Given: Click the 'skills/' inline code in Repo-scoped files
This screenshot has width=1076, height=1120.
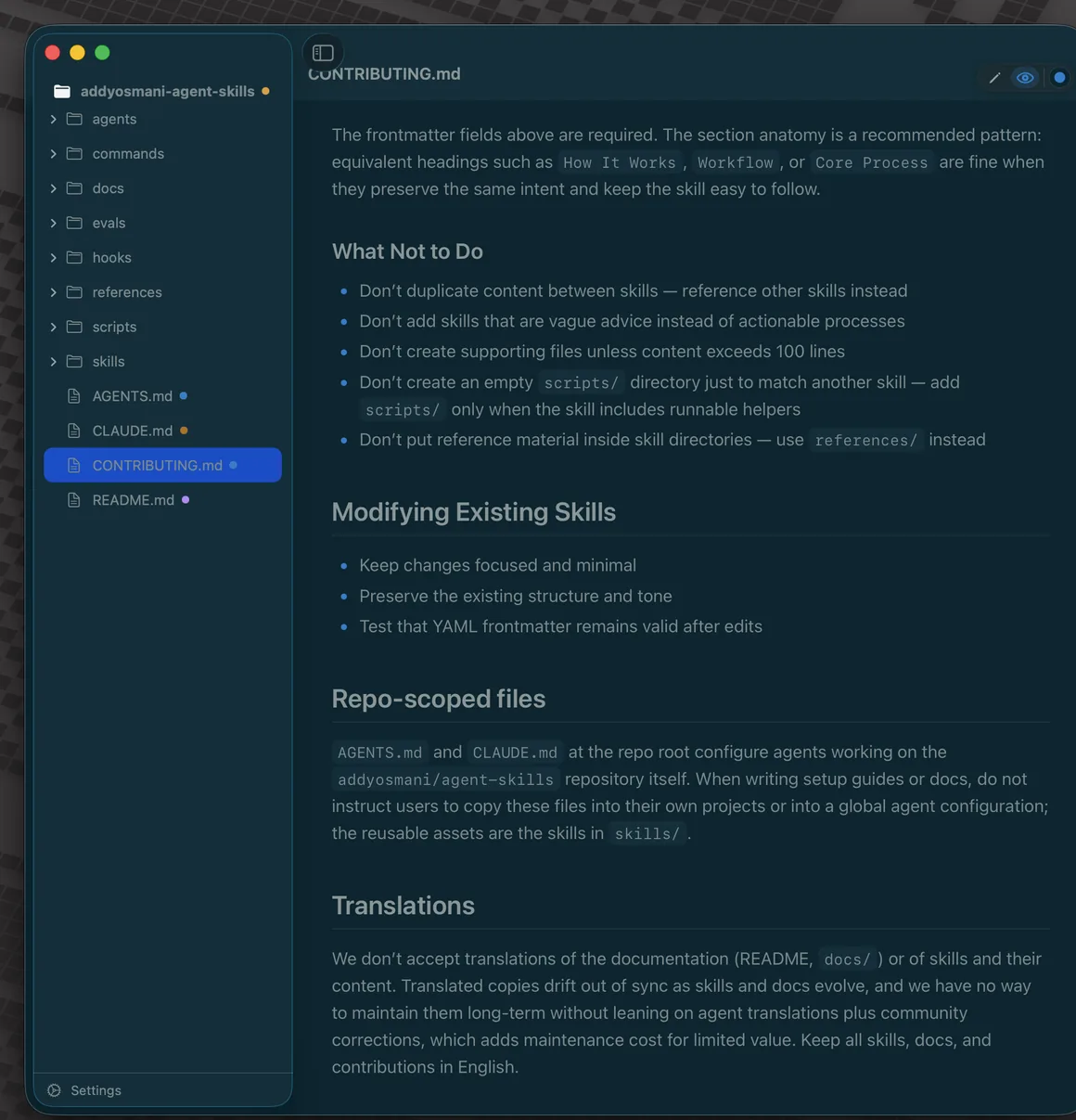Looking at the screenshot, I should point(647,833).
